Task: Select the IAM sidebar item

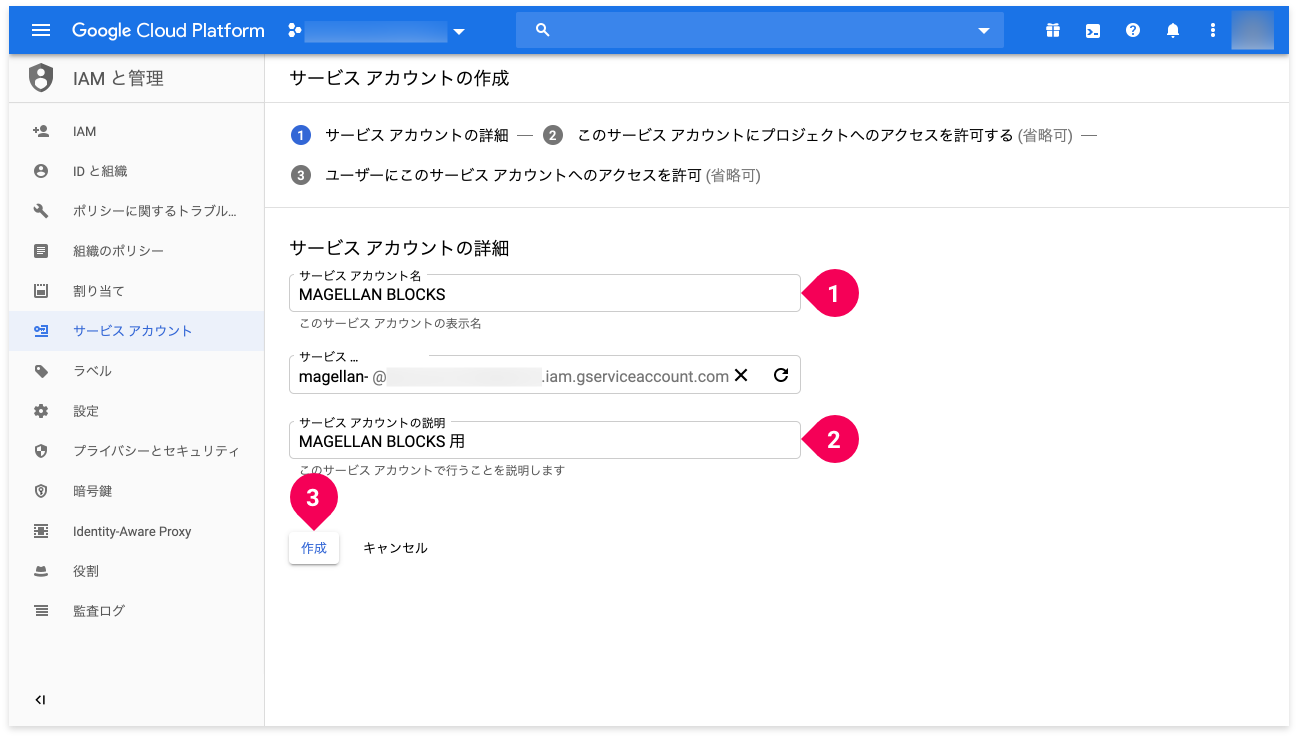Action: click(137, 131)
